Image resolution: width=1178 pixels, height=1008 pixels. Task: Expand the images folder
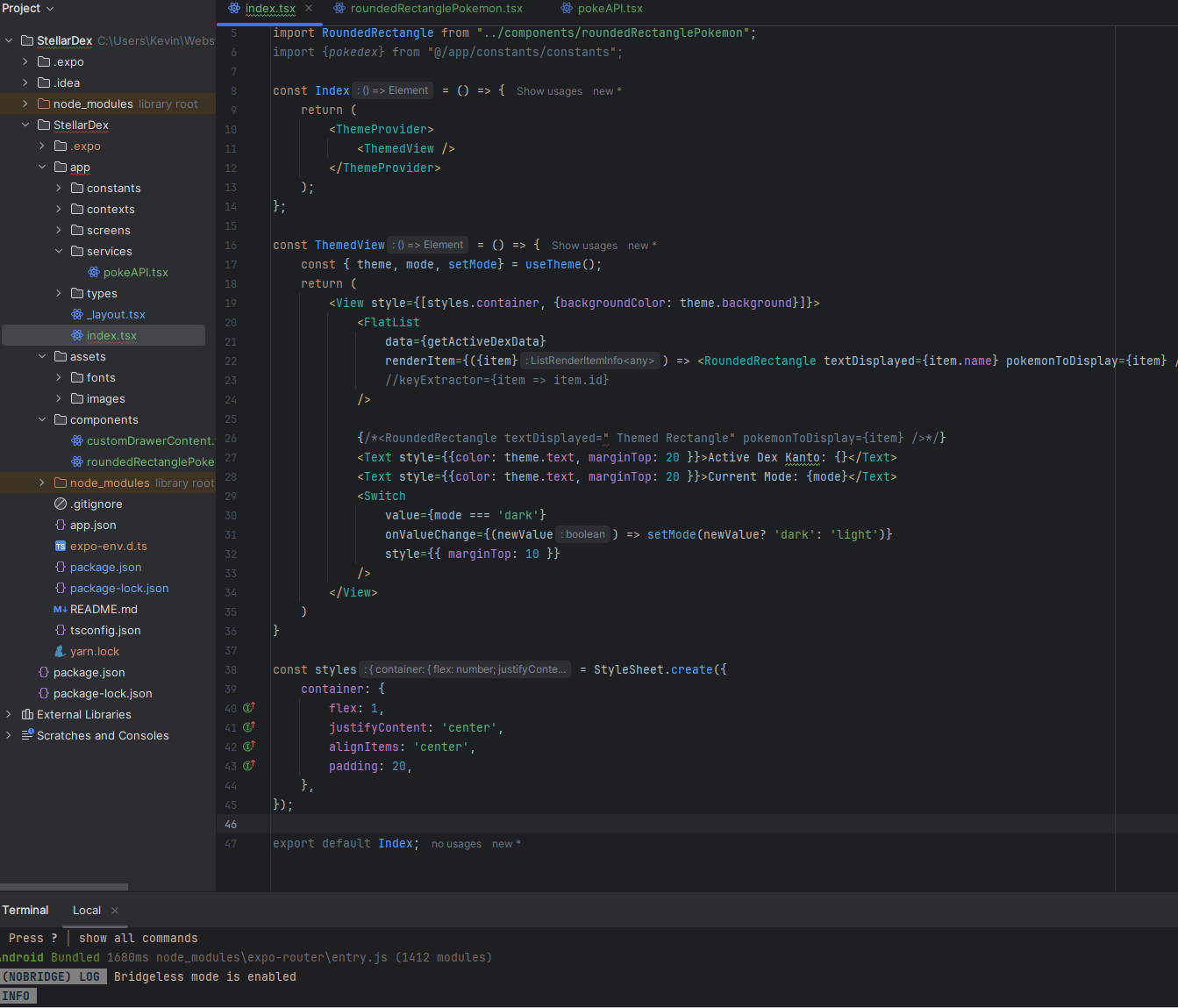click(x=59, y=398)
